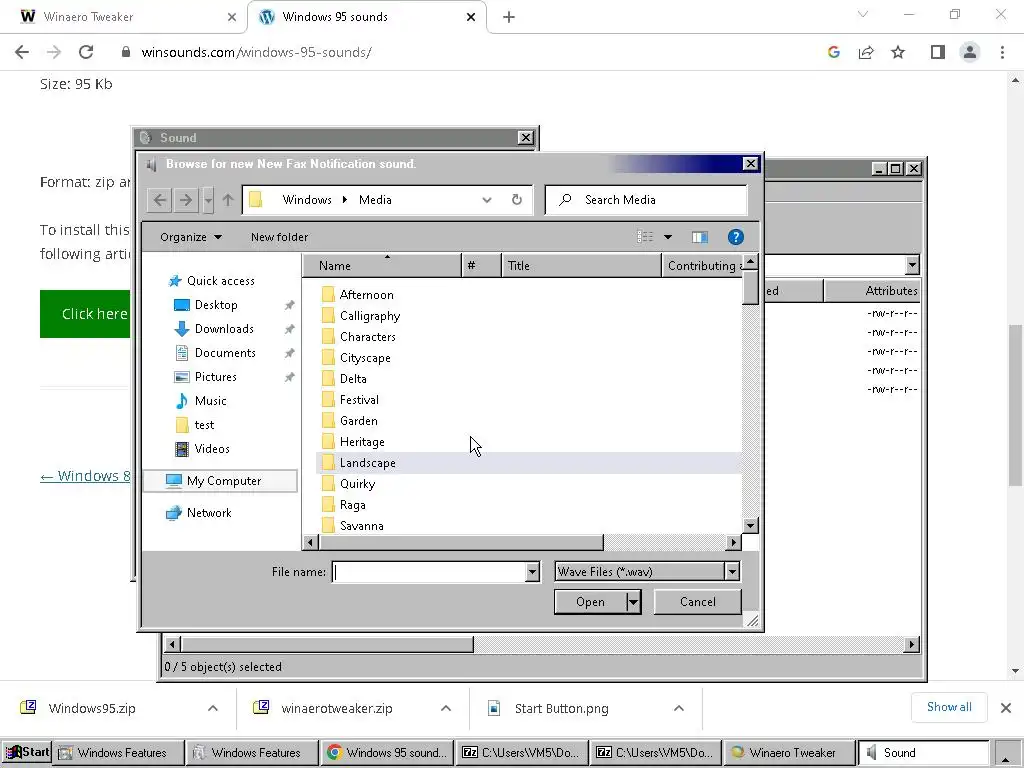Reload the browser page

(x=86, y=52)
